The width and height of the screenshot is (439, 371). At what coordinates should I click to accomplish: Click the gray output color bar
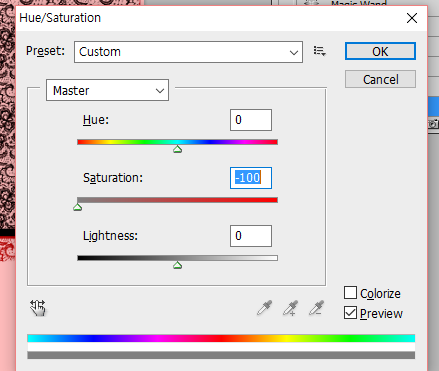(221, 355)
